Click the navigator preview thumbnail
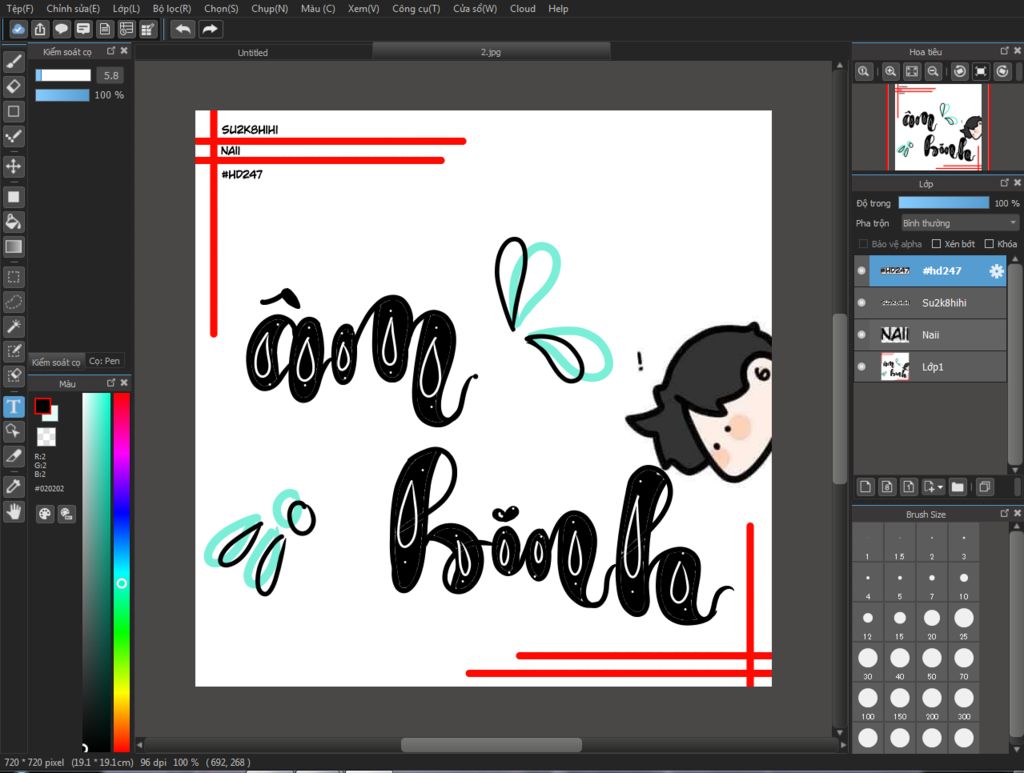The height and width of the screenshot is (773, 1024). tap(938, 127)
